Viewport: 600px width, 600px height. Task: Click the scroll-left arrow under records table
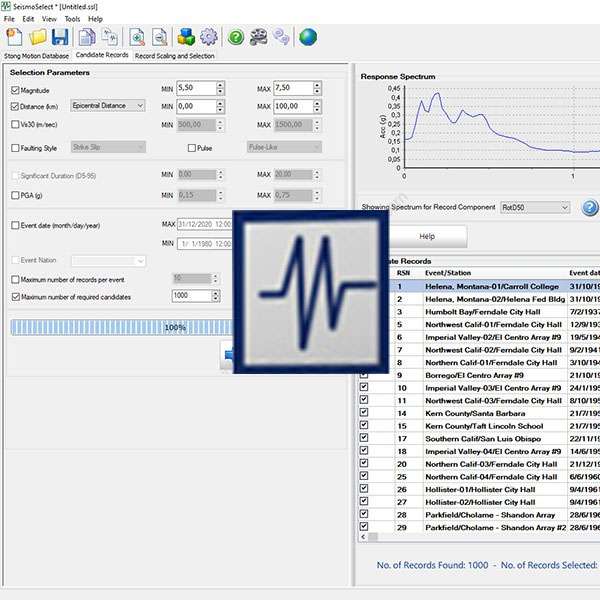coord(363,537)
